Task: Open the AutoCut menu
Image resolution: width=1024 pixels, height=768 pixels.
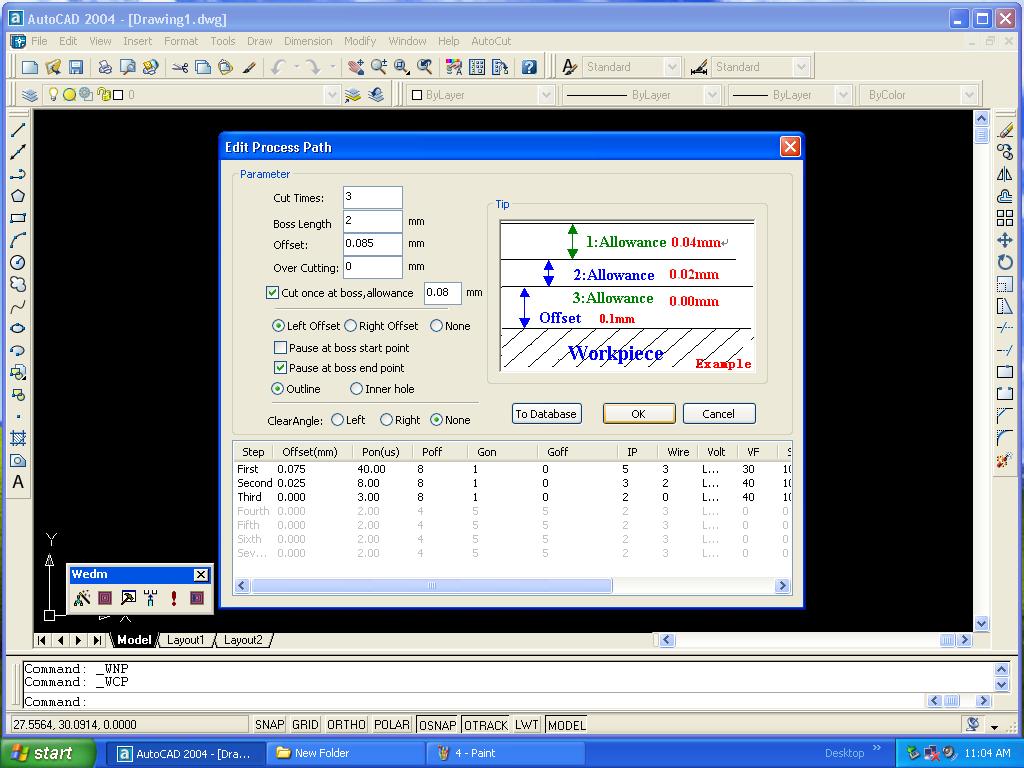Action: [x=491, y=41]
